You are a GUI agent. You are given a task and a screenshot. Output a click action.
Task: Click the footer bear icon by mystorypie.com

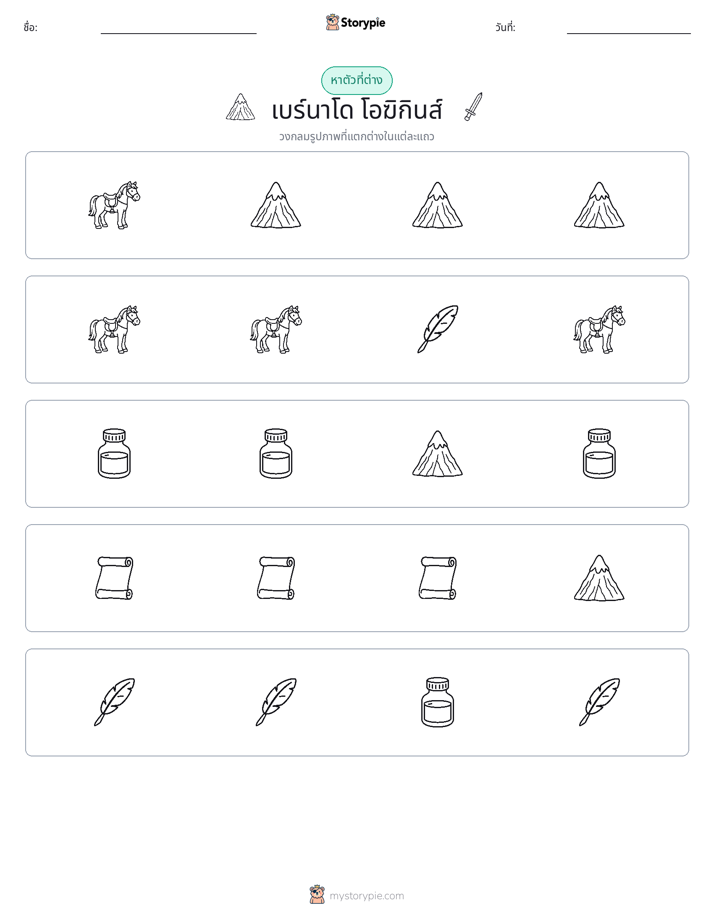pos(317,895)
